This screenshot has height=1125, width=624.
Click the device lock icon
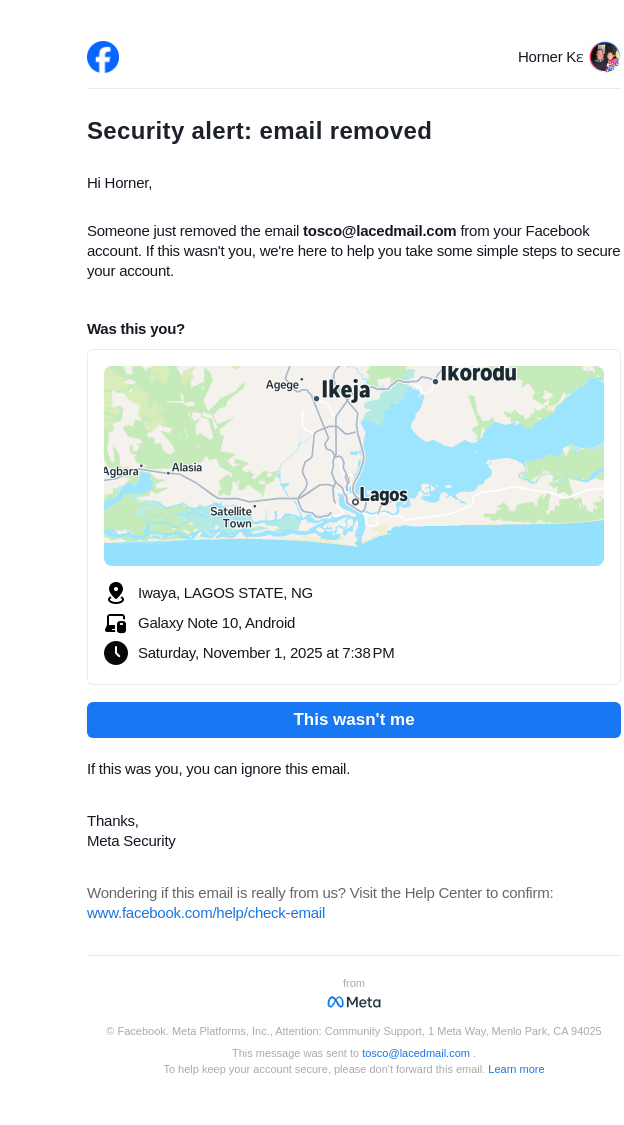[x=116, y=623]
